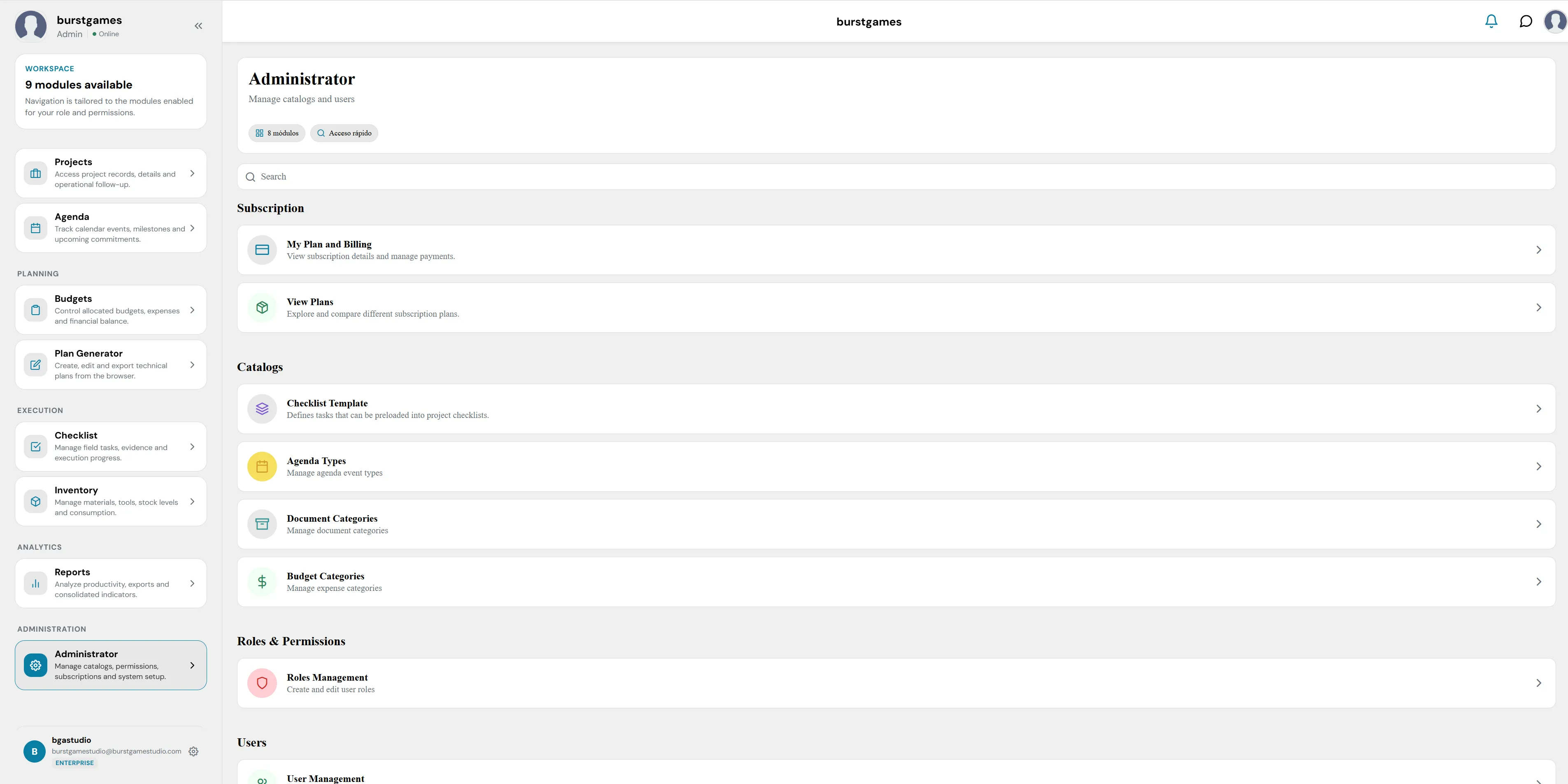Click the Catalogs section heading
Viewport: 1568px width, 784px height.
pos(260,367)
